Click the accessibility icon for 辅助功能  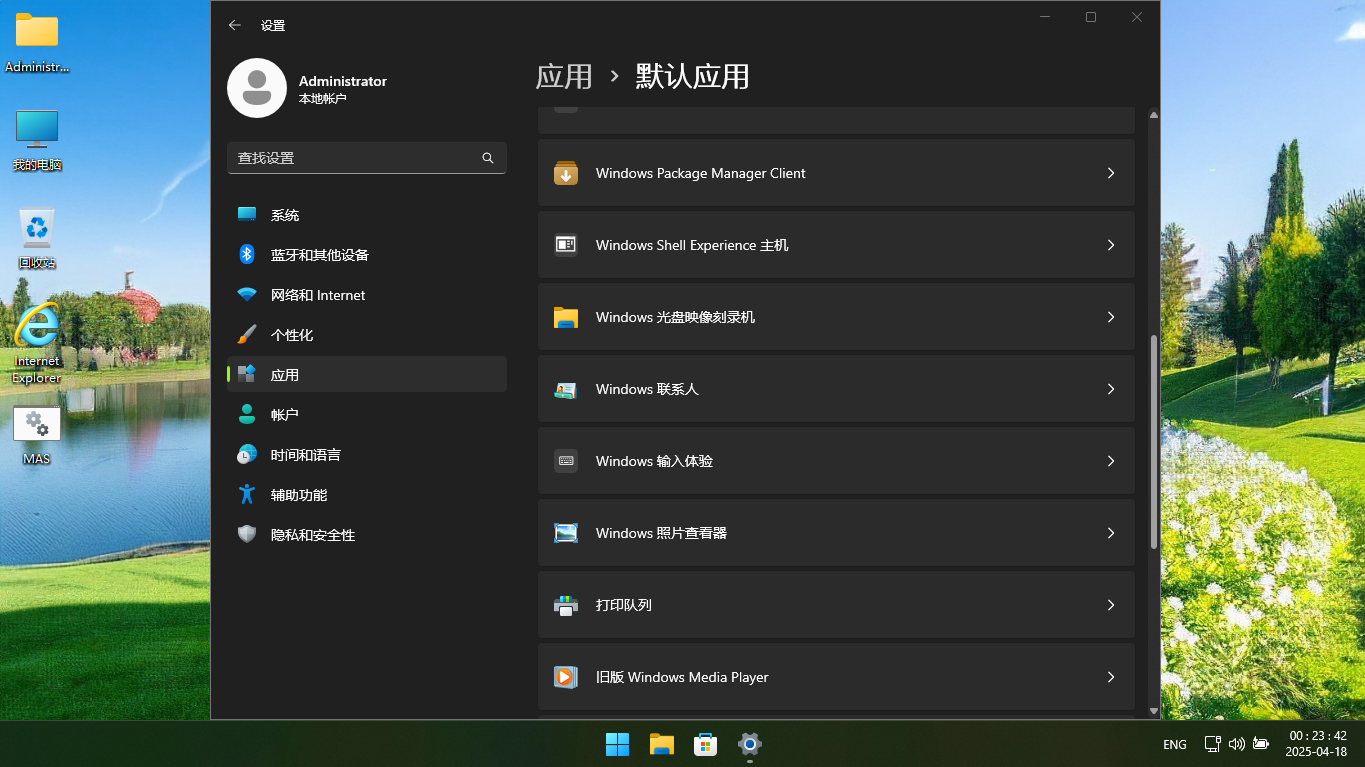(x=247, y=495)
